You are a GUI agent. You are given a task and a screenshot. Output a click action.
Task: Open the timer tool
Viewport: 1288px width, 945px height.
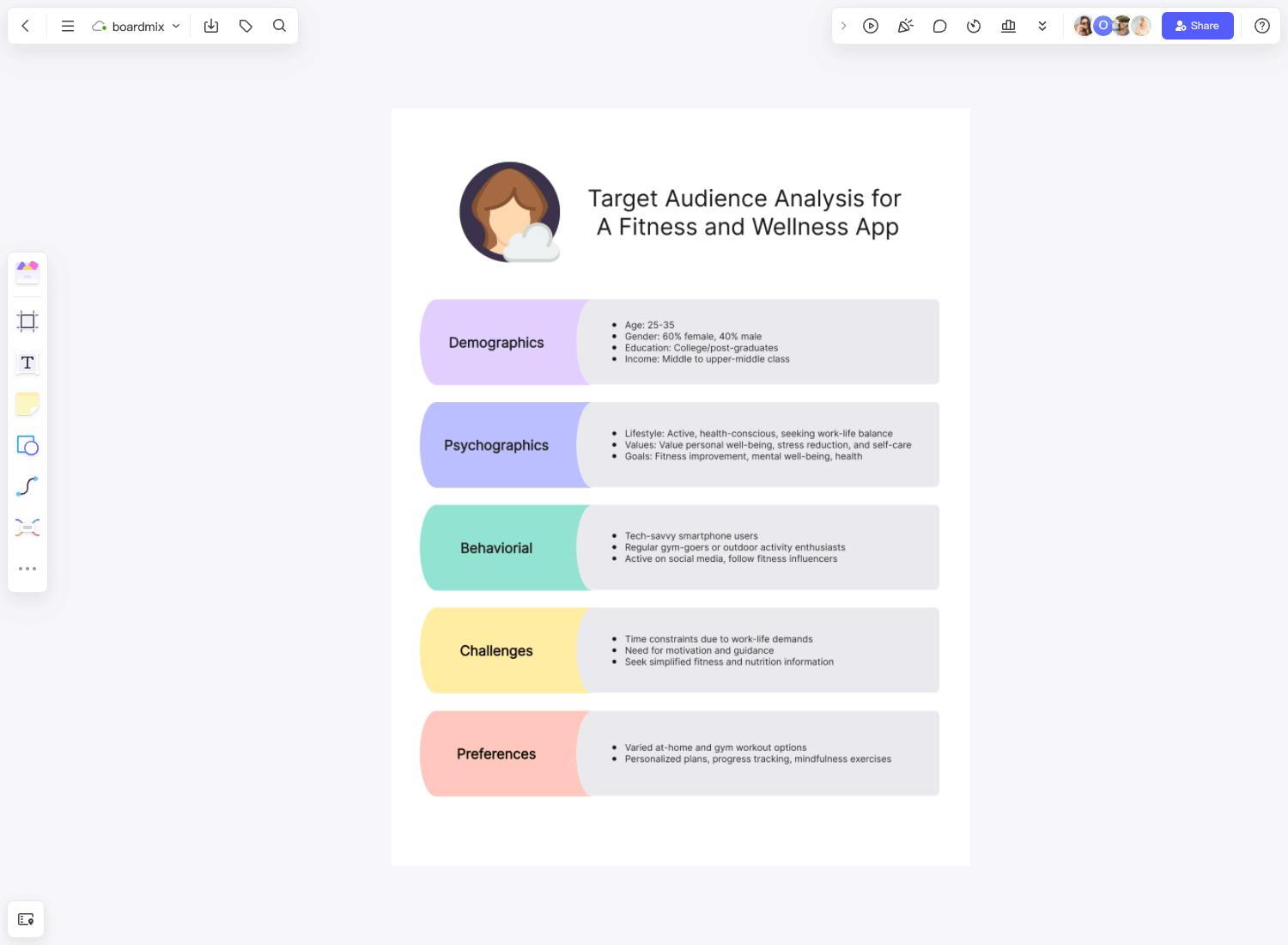(x=974, y=26)
